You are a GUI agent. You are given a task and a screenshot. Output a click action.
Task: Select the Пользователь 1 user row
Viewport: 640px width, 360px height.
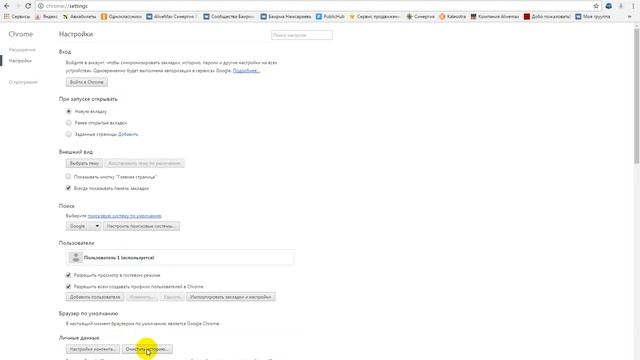(x=180, y=258)
